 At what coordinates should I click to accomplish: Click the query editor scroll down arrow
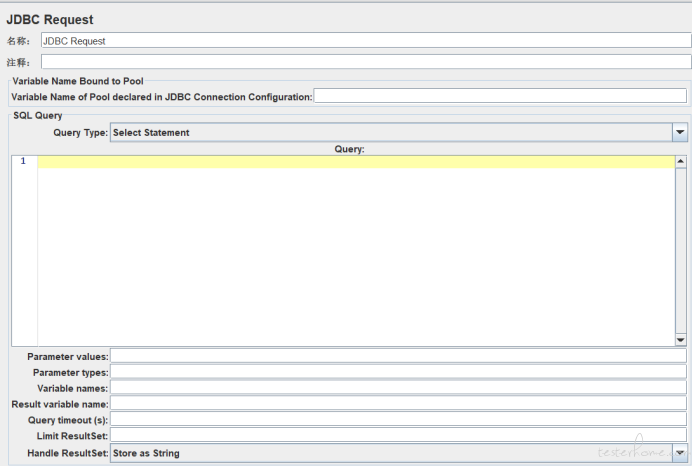pyautogui.click(x=681, y=340)
